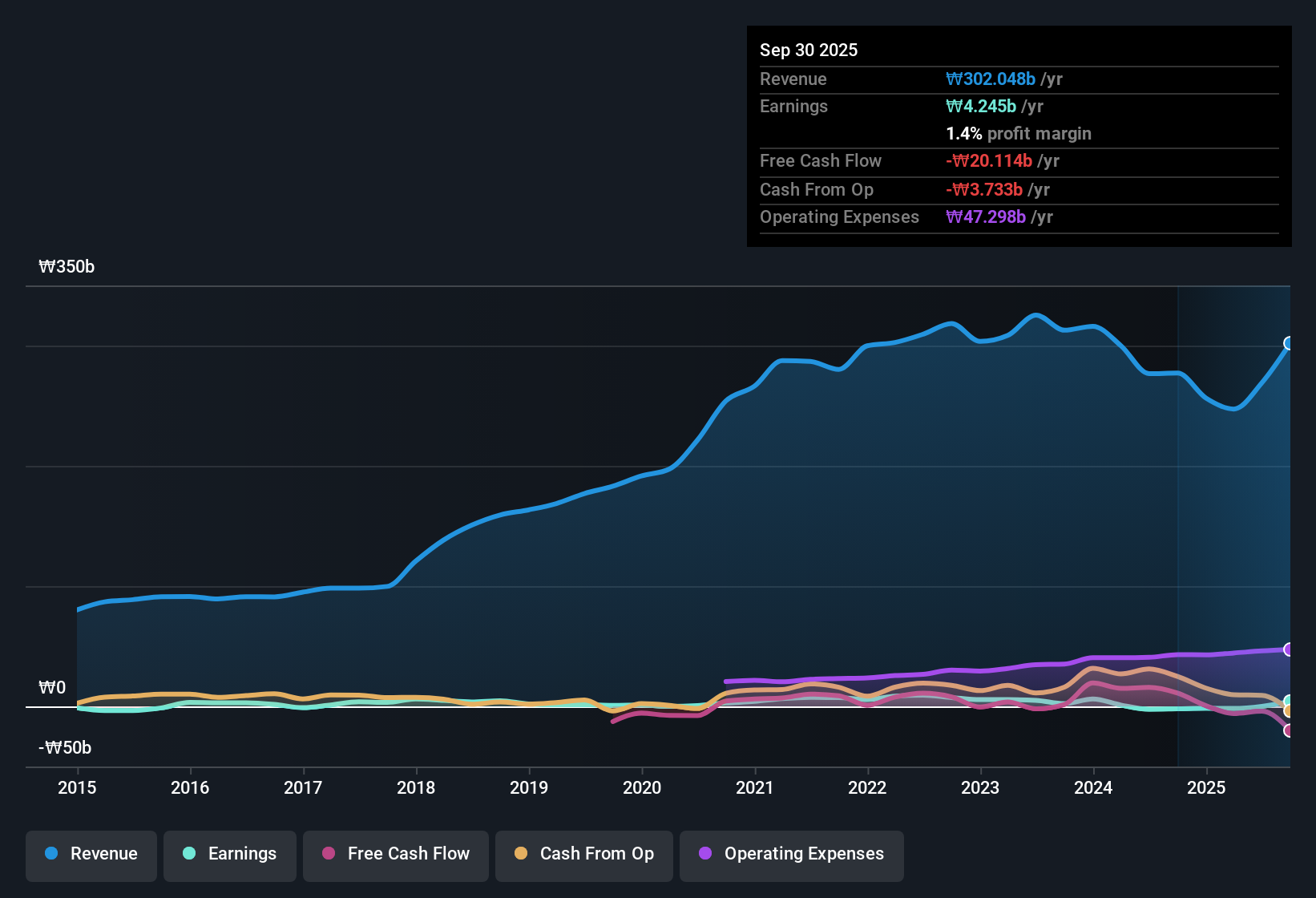The height and width of the screenshot is (898, 1316).
Task: Click the ₩302.048b Revenue value
Action: 991,79
